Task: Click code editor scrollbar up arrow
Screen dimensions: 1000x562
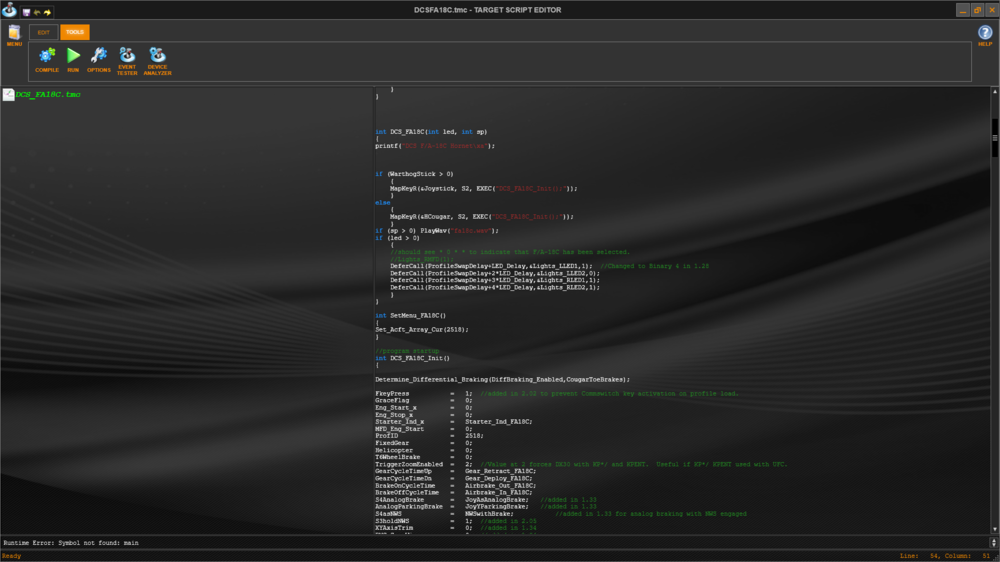Action: (994, 92)
